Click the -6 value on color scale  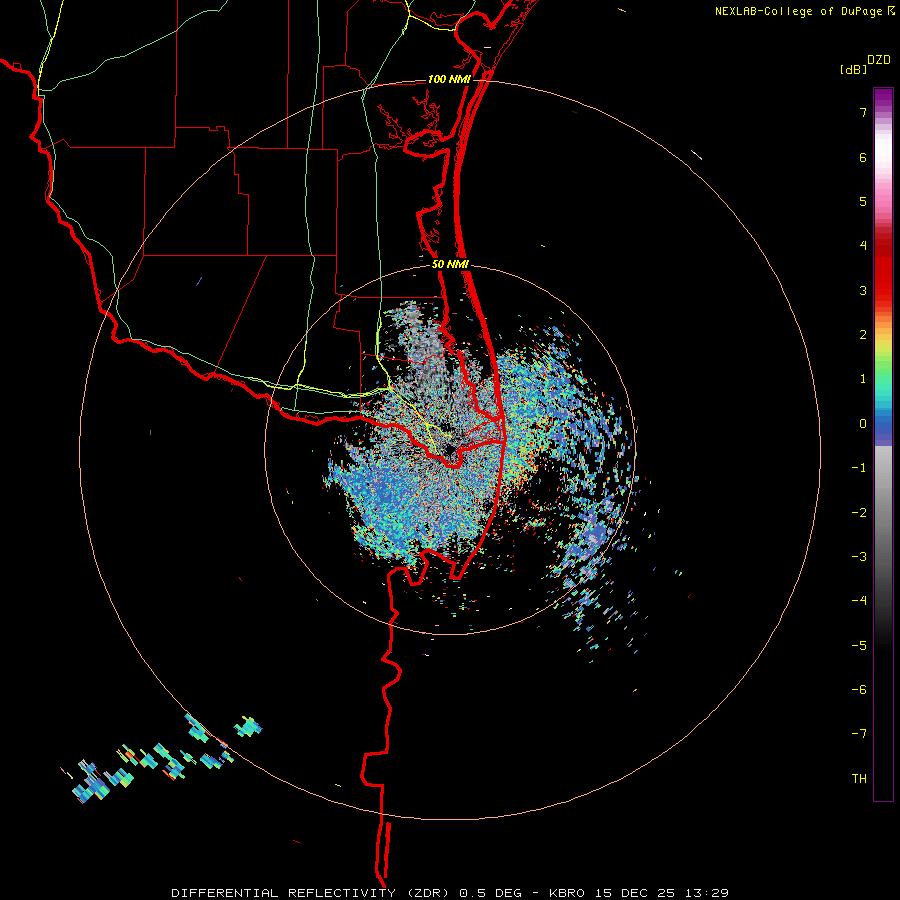click(859, 690)
